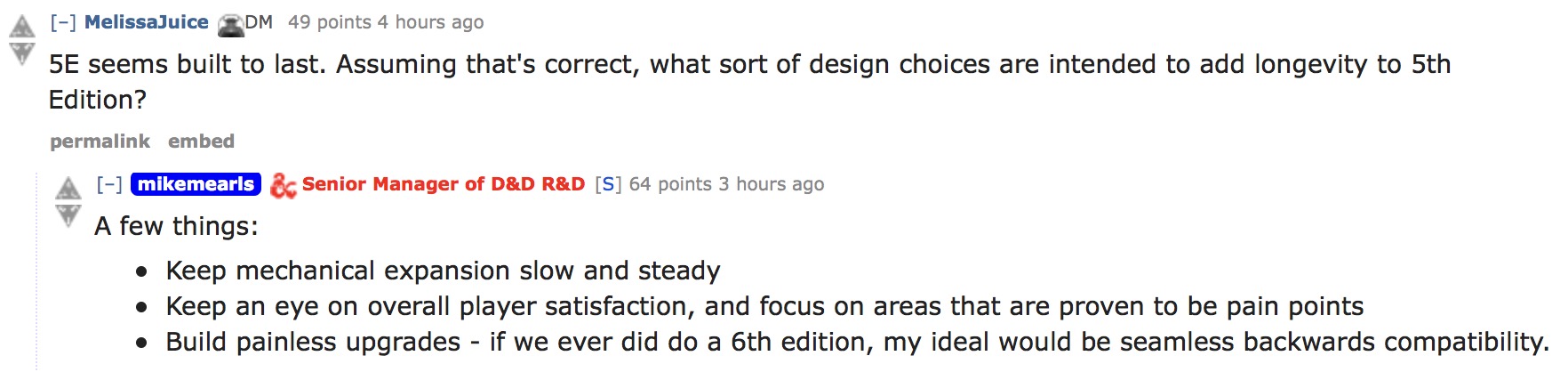Select the DM flair text
The image size is (1568, 372).
259,22
